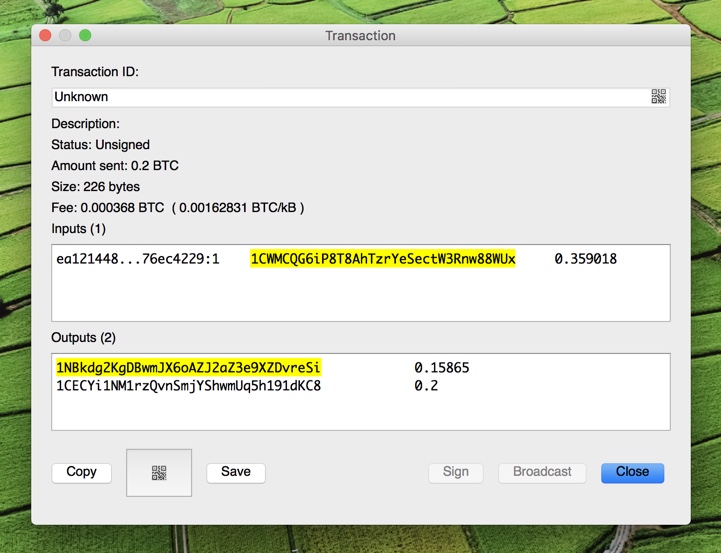The width and height of the screenshot is (721, 553).
Task: Close the Transaction dialog
Action: tap(632, 472)
